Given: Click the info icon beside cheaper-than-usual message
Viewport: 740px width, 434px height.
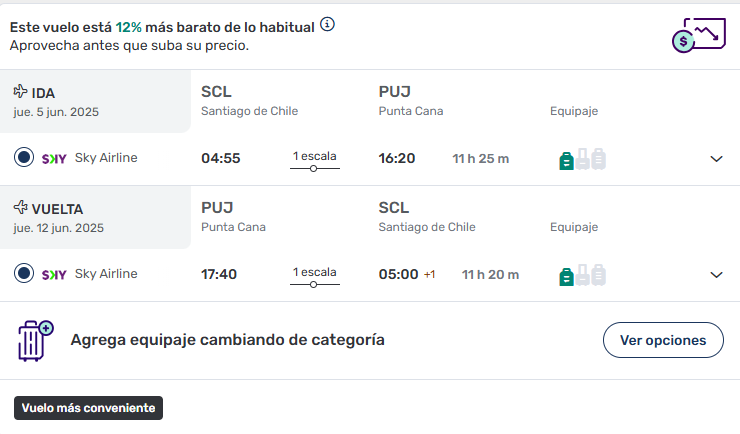Looking at the screenshot, I should [x=327, y=24].
